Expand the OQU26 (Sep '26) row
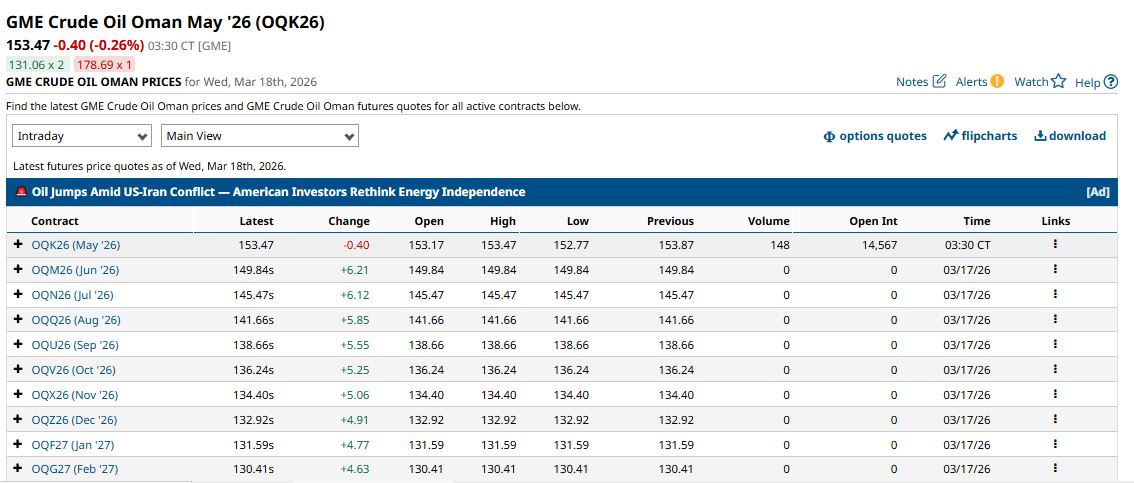Image resolution: width=1134 pixels, height=483 pixels. point(18,344)
